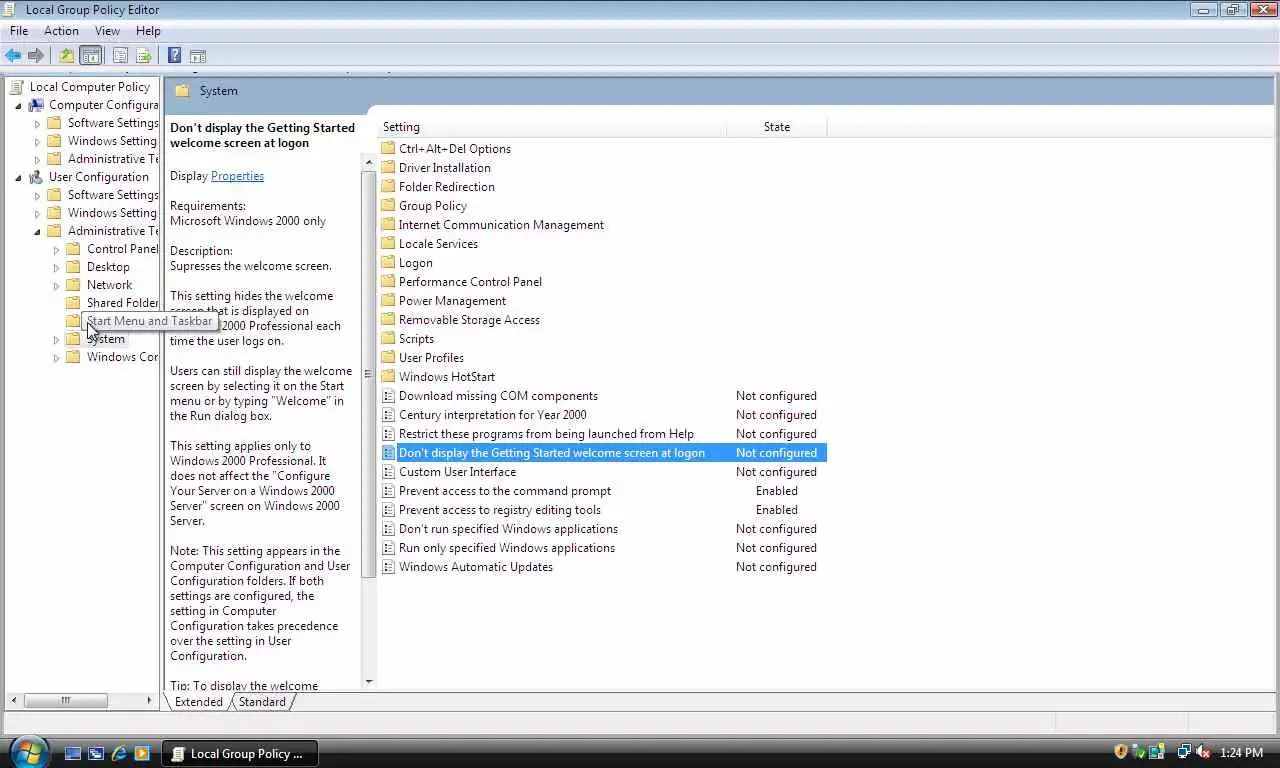Click the Back arrow toolbar icon
The image size is (1280, 768).
[13, 56]
